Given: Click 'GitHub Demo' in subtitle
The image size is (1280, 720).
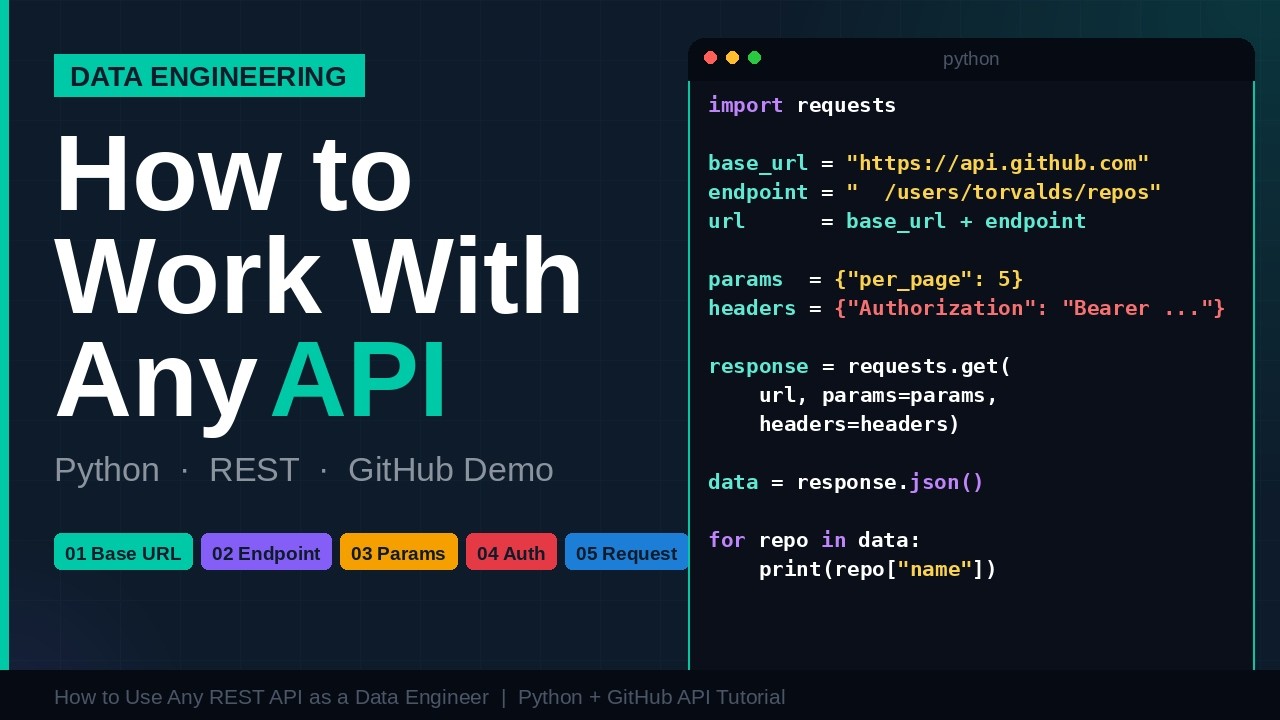Looking at the screenshot, I should pyautogui.click(x=451, y=470).
